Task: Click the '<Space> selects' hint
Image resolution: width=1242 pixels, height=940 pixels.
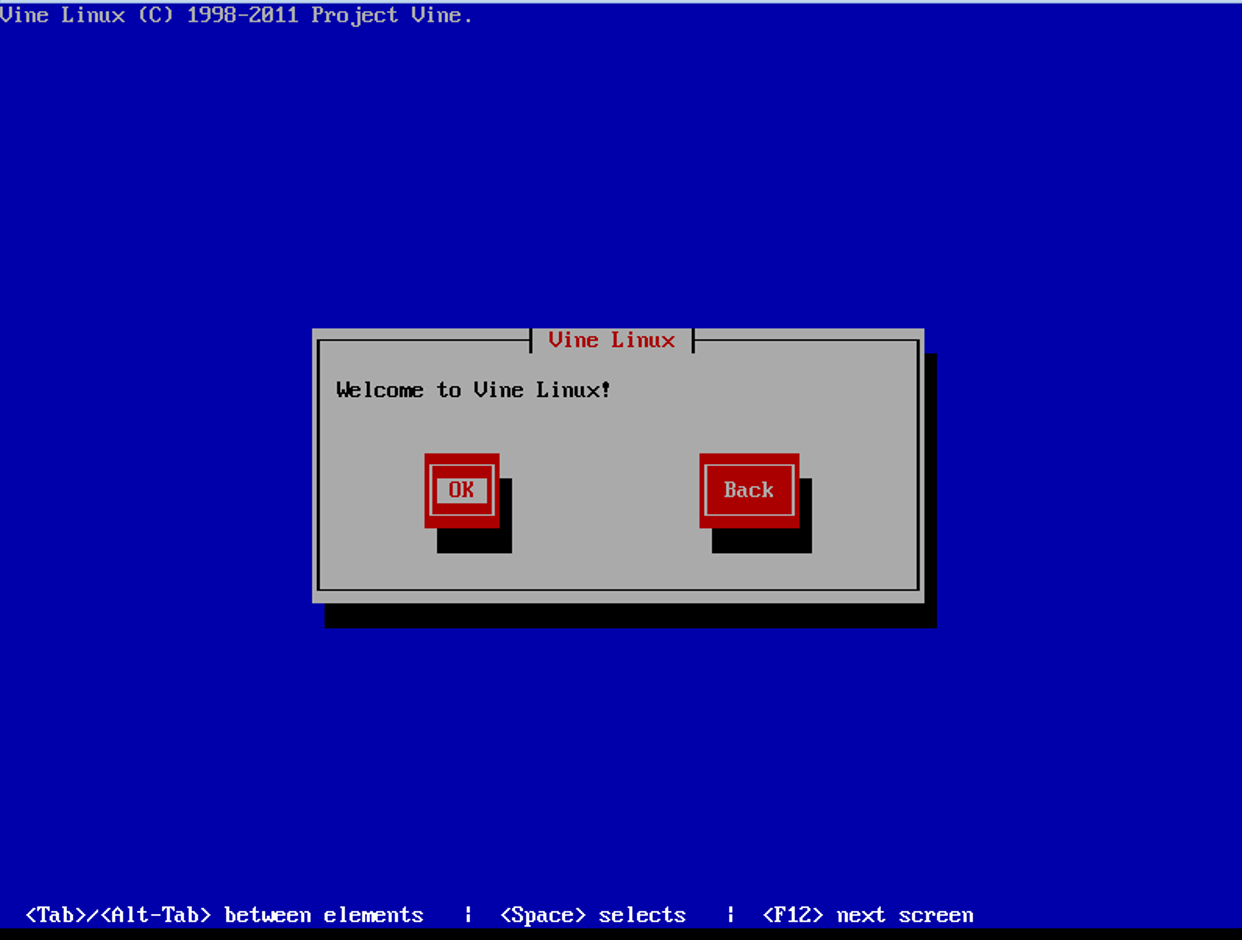Action: [593, 915]
